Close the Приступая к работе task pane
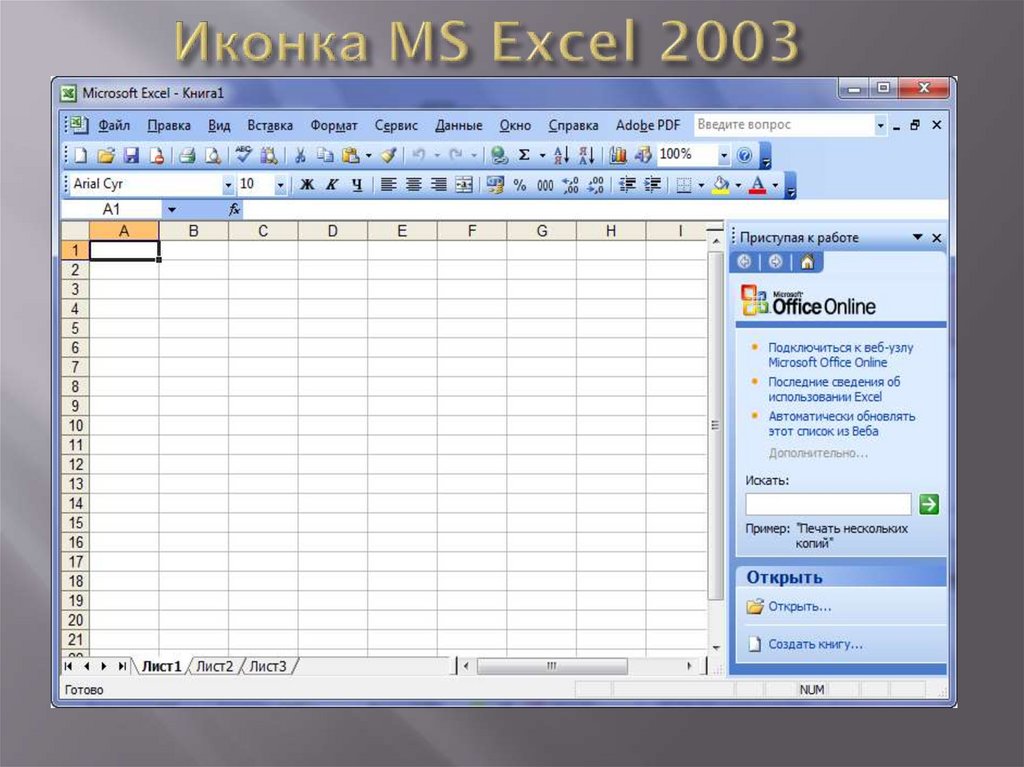 tap(936, 238)
